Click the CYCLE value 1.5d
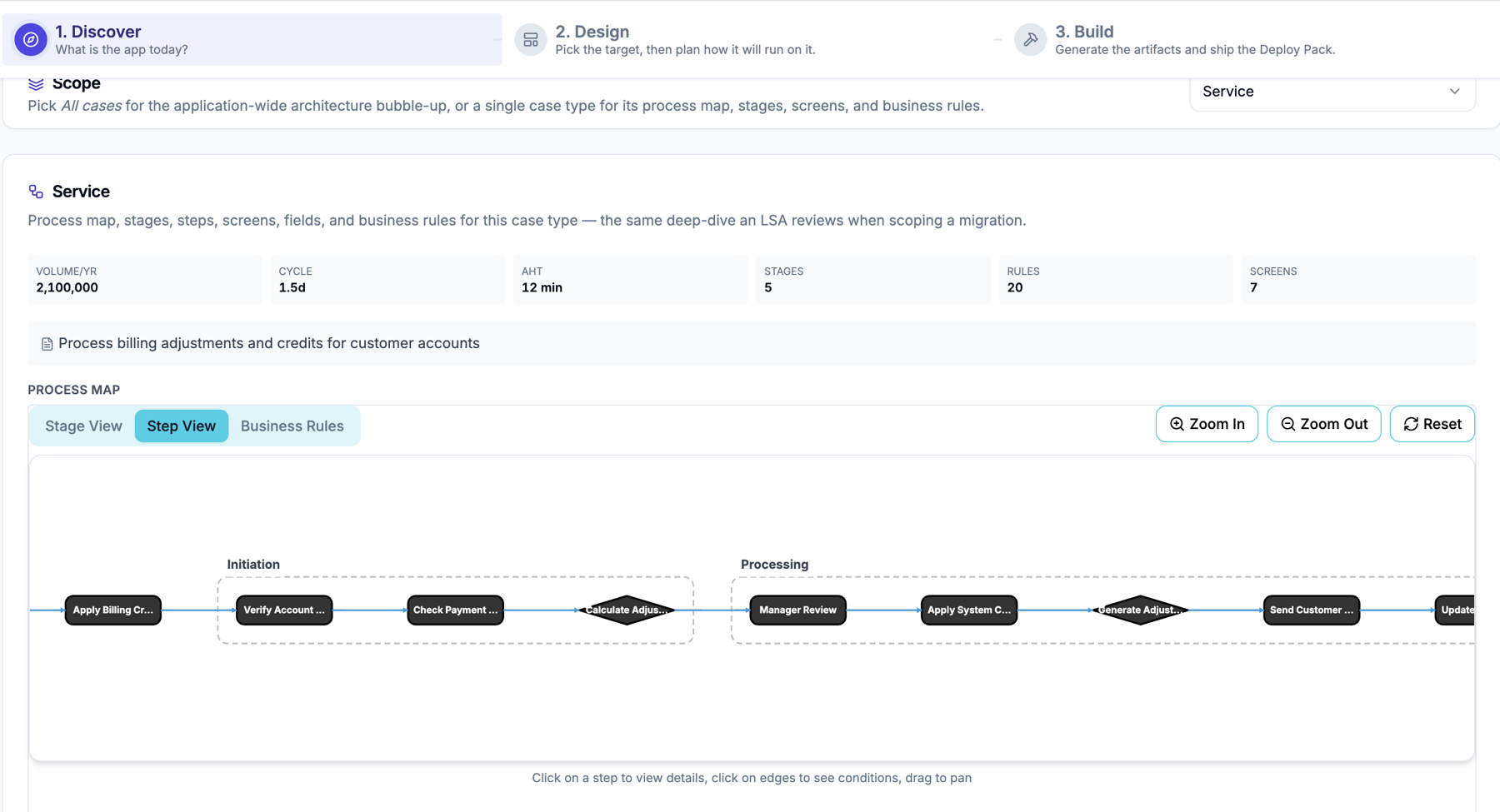The image size is (1500, 812). [292, 287]
